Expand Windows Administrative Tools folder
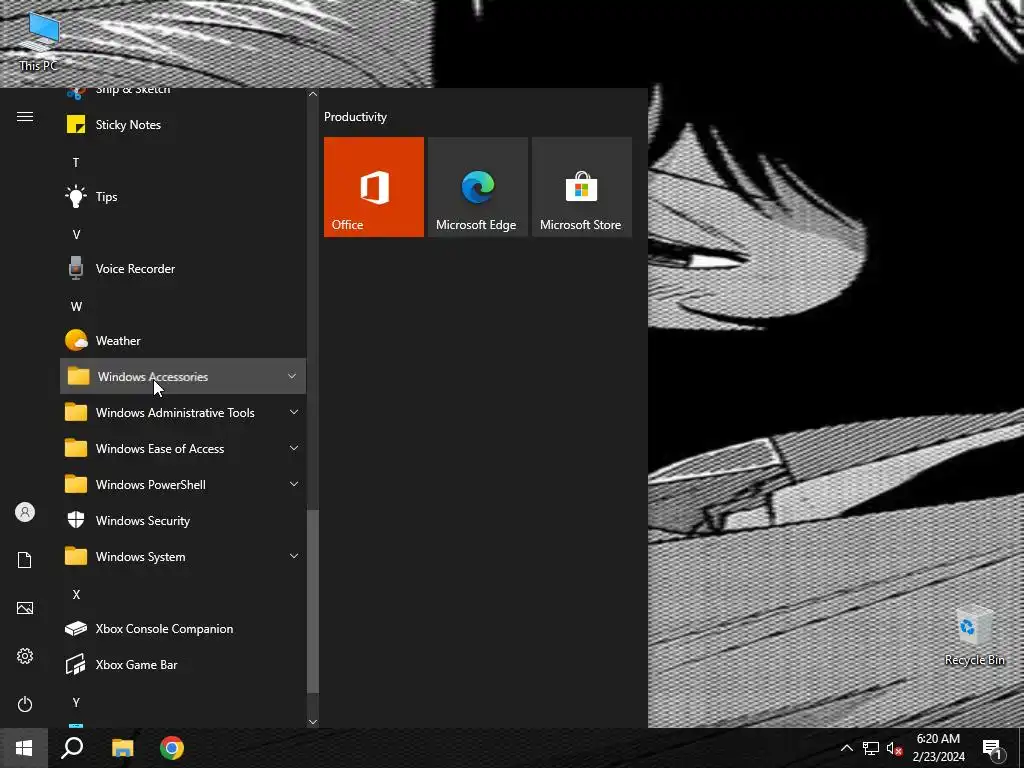The image size is (1024, 768). click(x=183, y=412)
